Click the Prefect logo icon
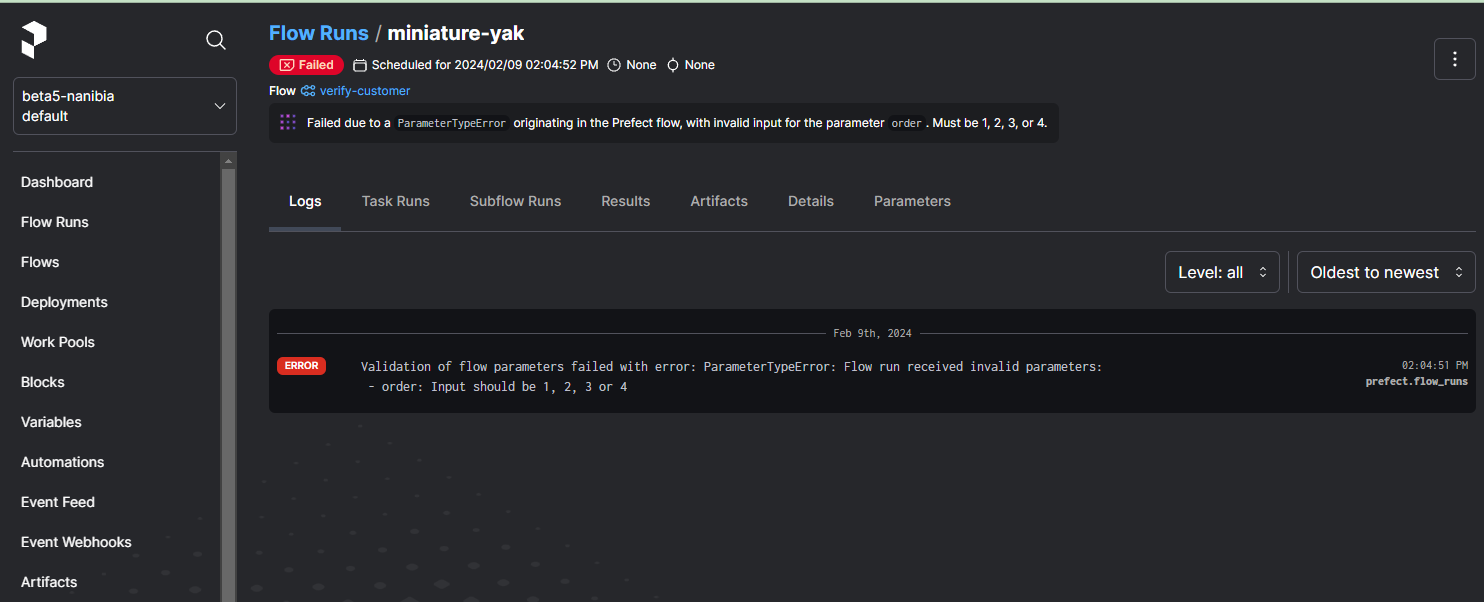 34,40
